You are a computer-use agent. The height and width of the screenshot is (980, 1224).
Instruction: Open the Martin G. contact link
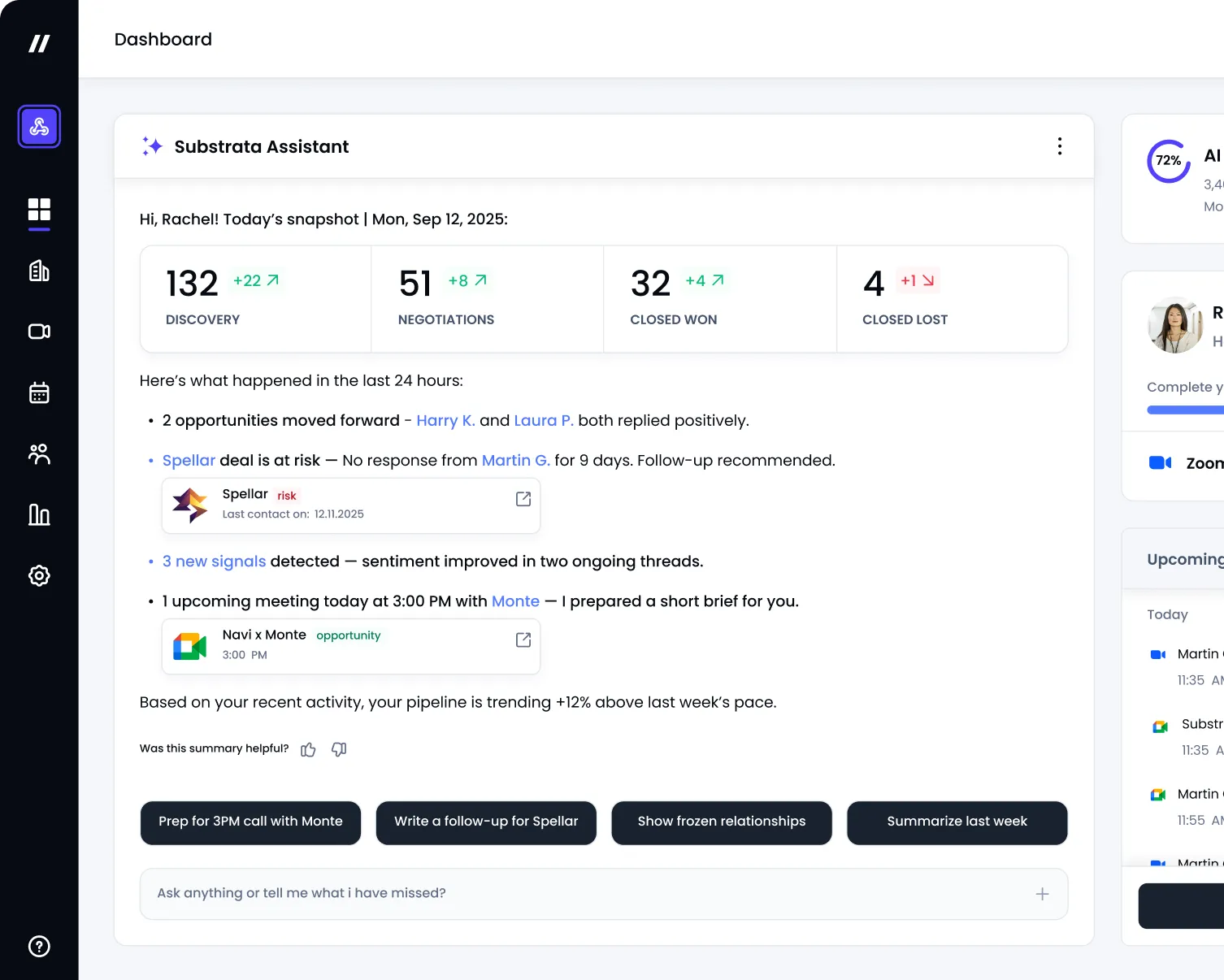click(515, 460)
